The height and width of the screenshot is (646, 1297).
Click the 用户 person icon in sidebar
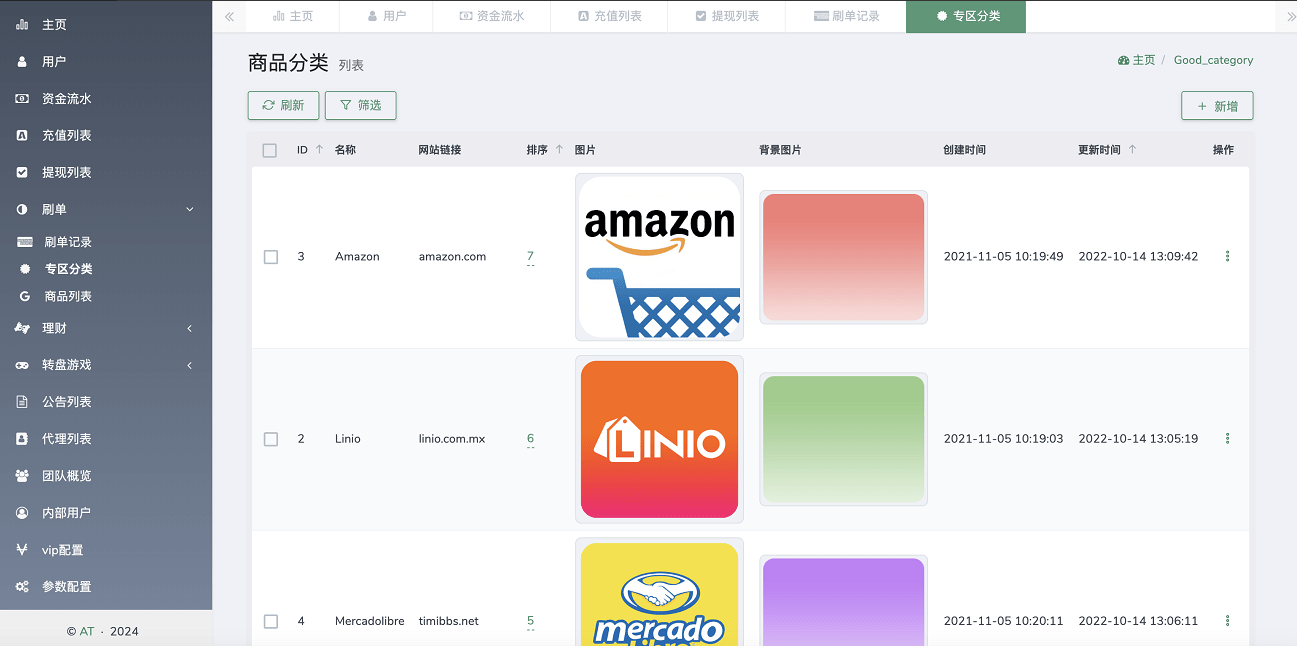coord(22,62)
